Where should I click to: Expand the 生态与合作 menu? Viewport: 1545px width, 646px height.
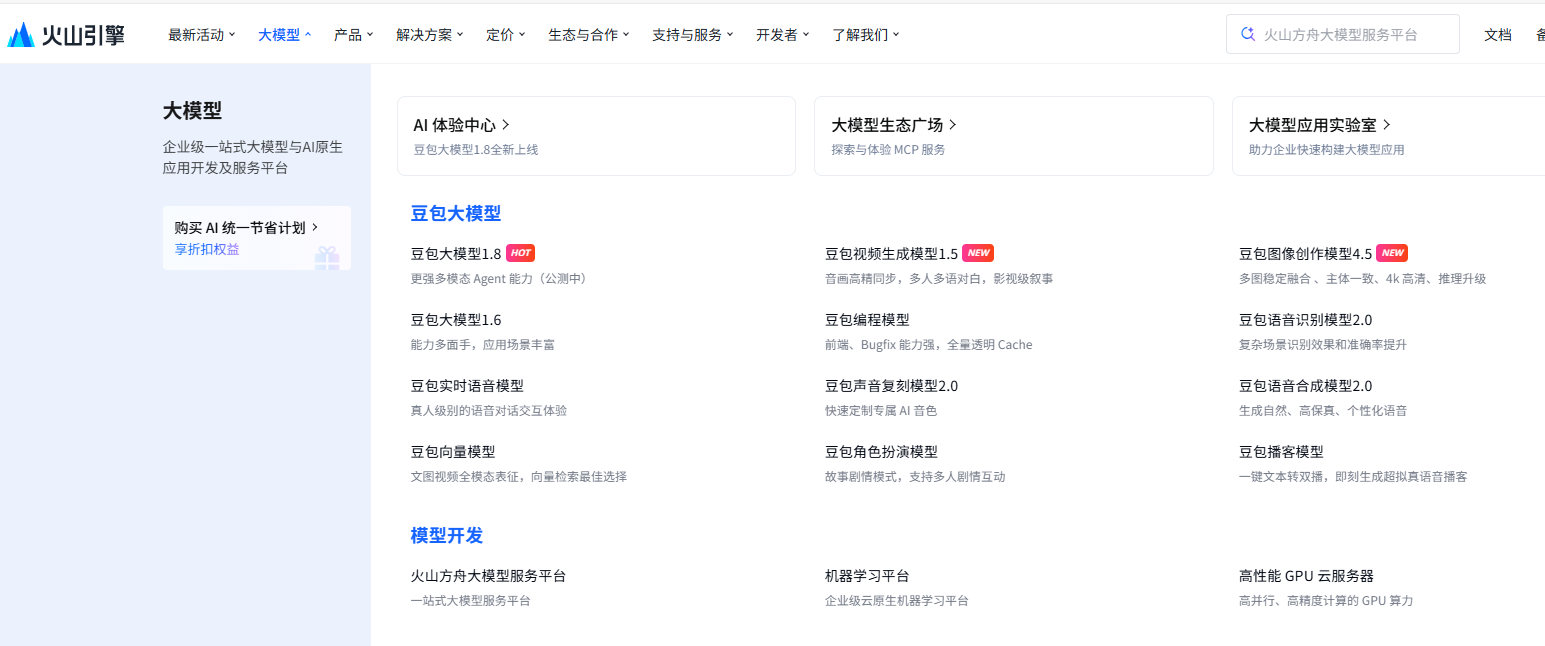[589, 34]
